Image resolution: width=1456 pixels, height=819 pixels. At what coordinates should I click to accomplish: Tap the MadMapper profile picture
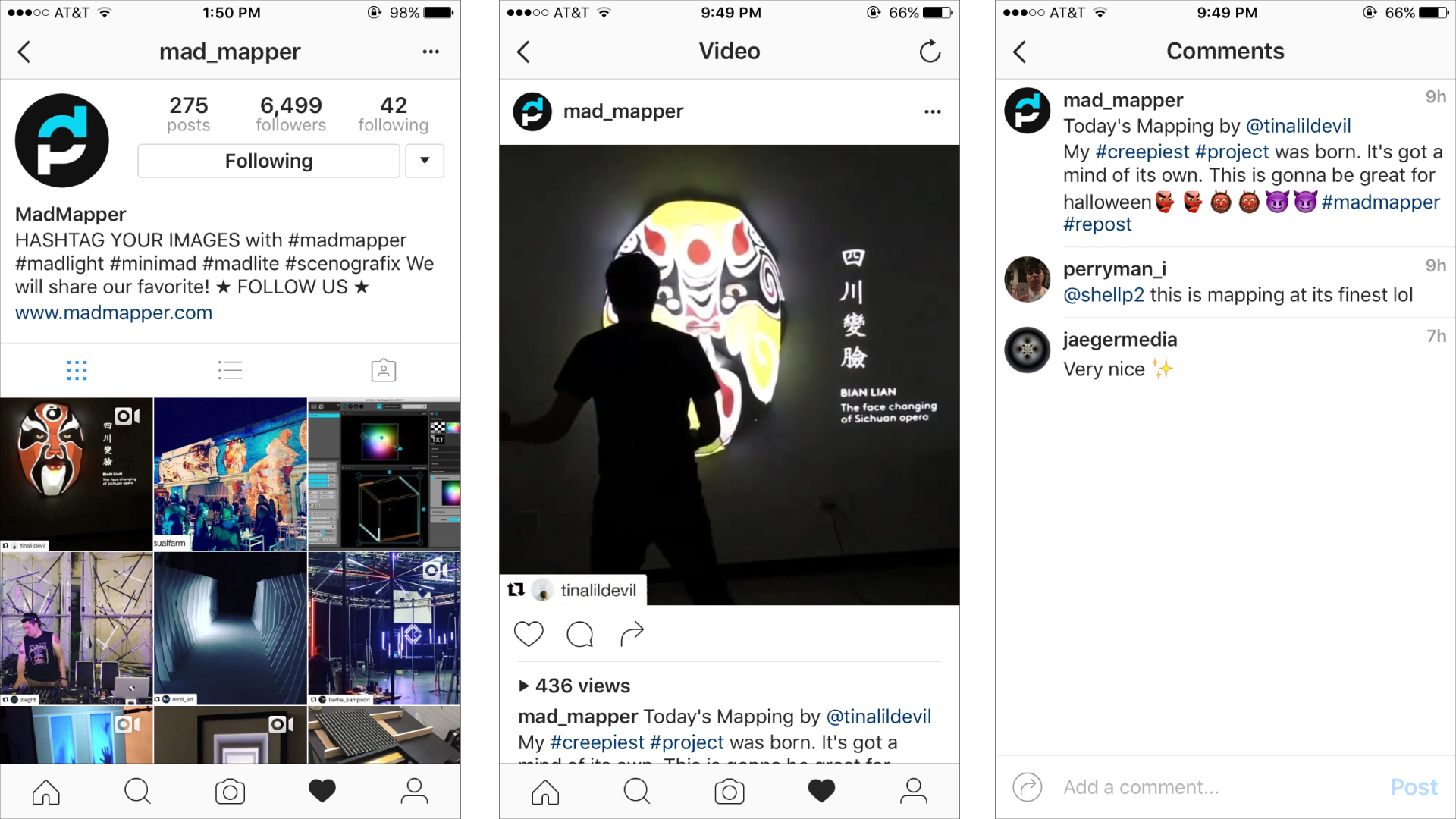62,140
